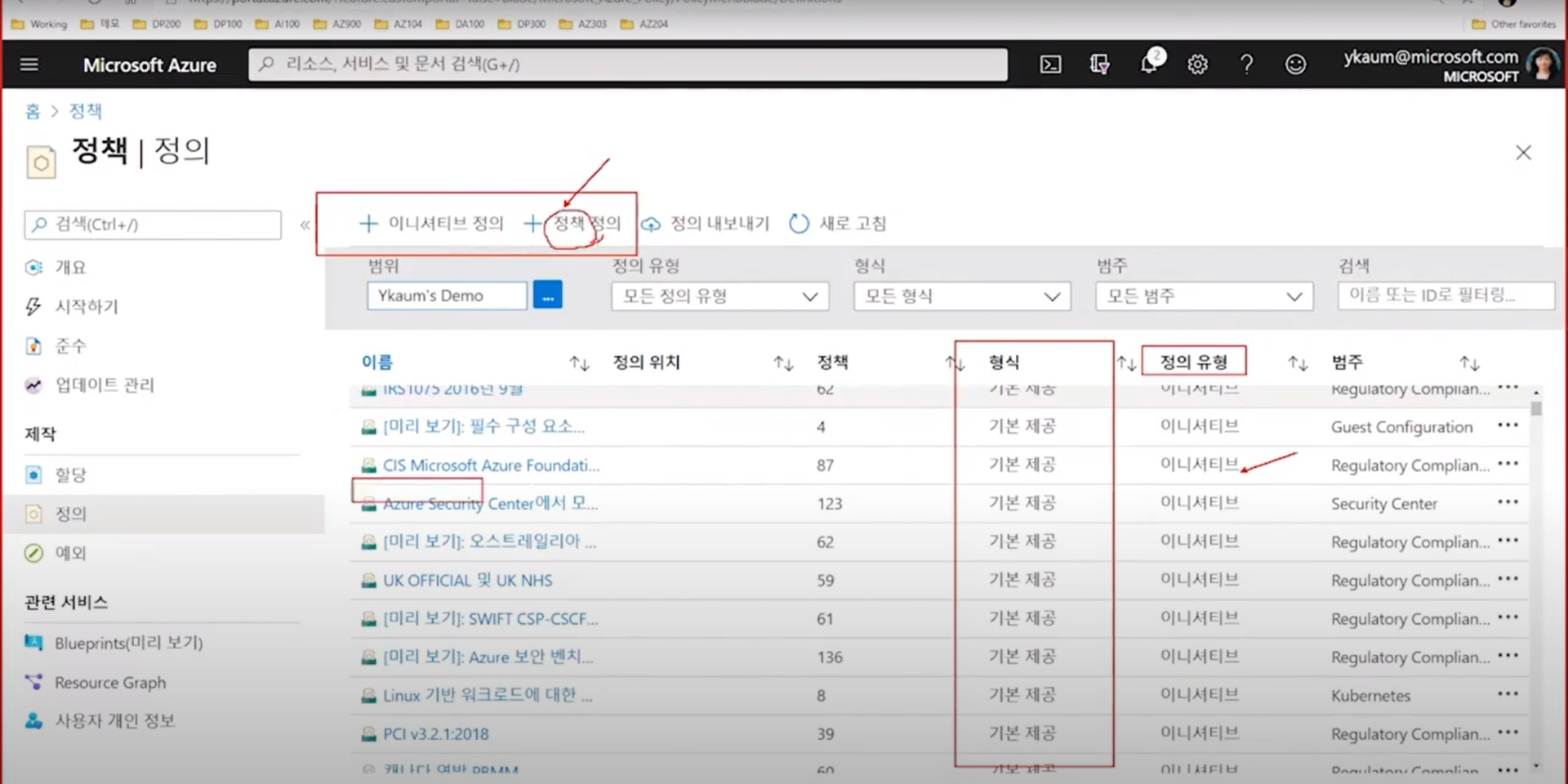Screen dimensions: 1568x784
Task: Click the 정책 column header
Action: [832, 363]
